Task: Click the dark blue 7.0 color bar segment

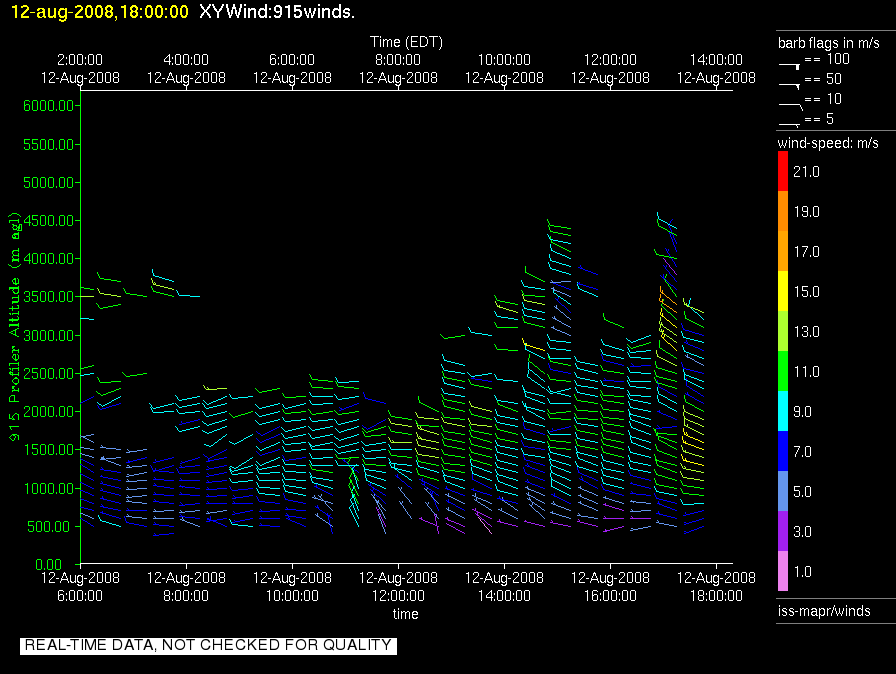Action: click(783, 451)
